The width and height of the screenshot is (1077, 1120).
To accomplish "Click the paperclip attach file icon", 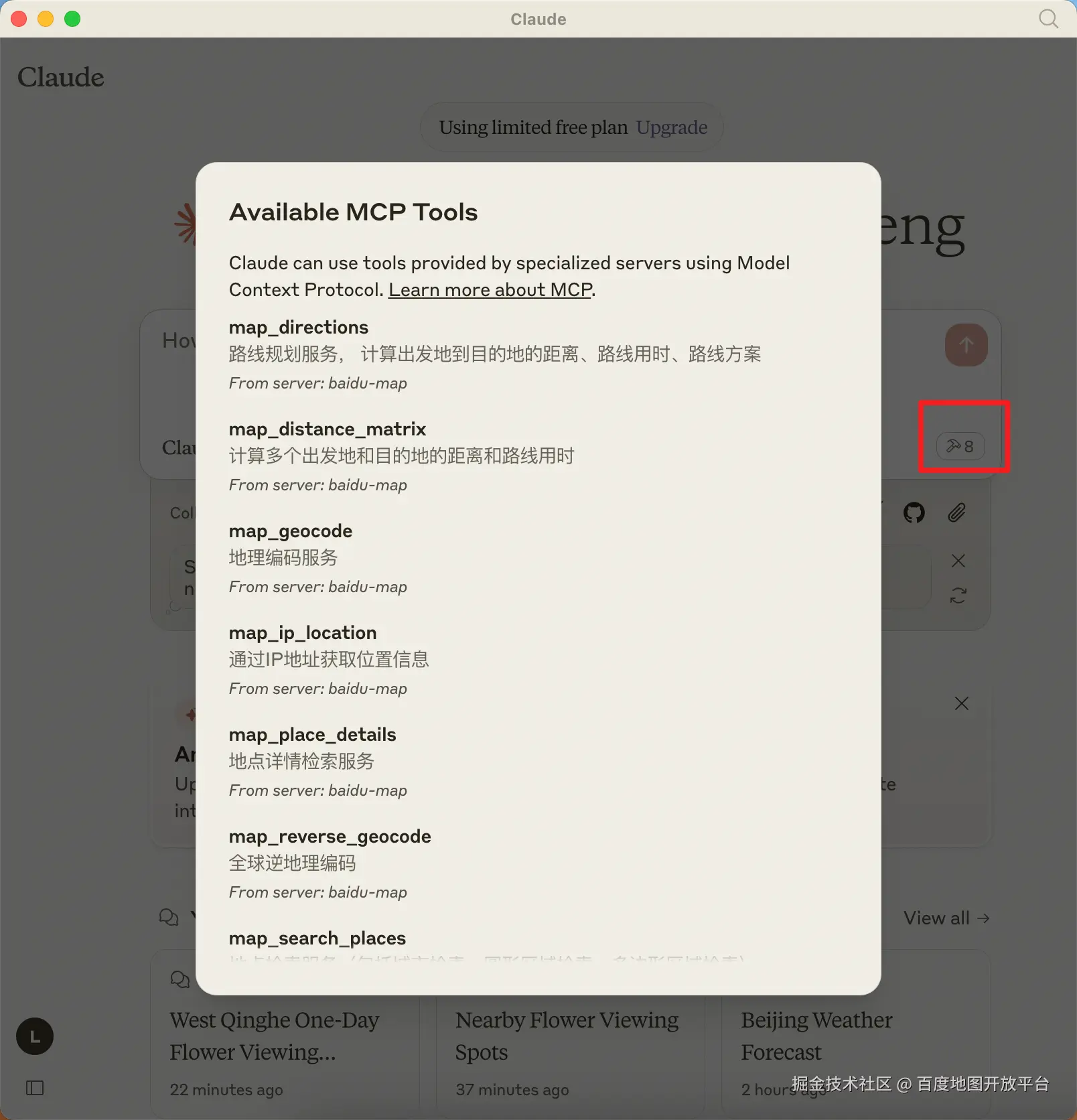I will click(x=957, y=513).
